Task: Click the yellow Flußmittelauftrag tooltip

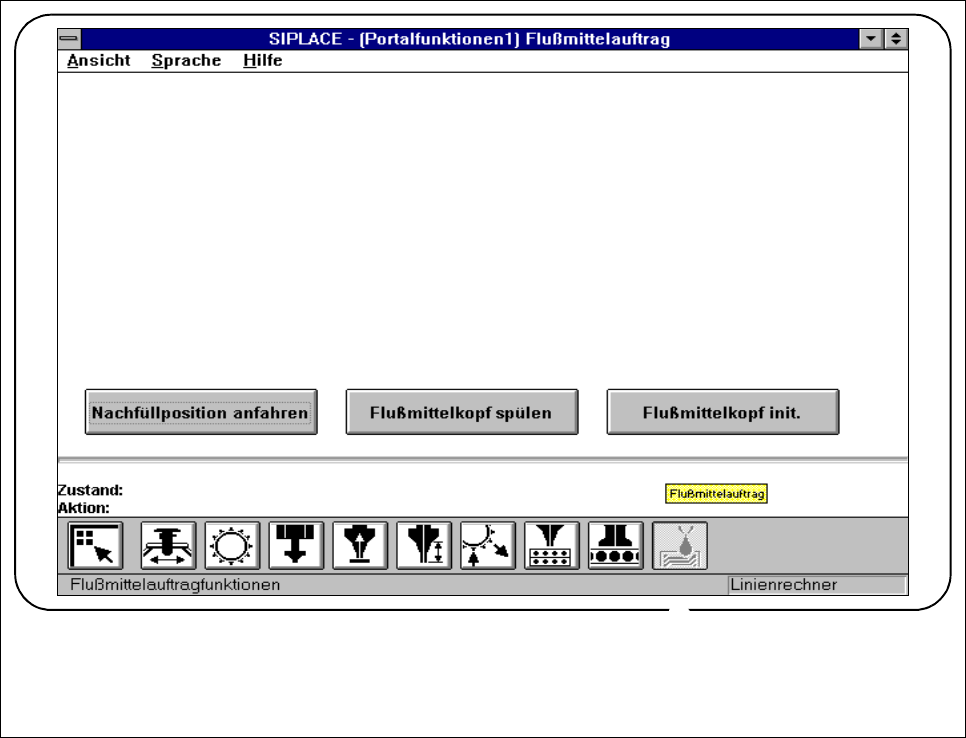Action: point(716,494)
